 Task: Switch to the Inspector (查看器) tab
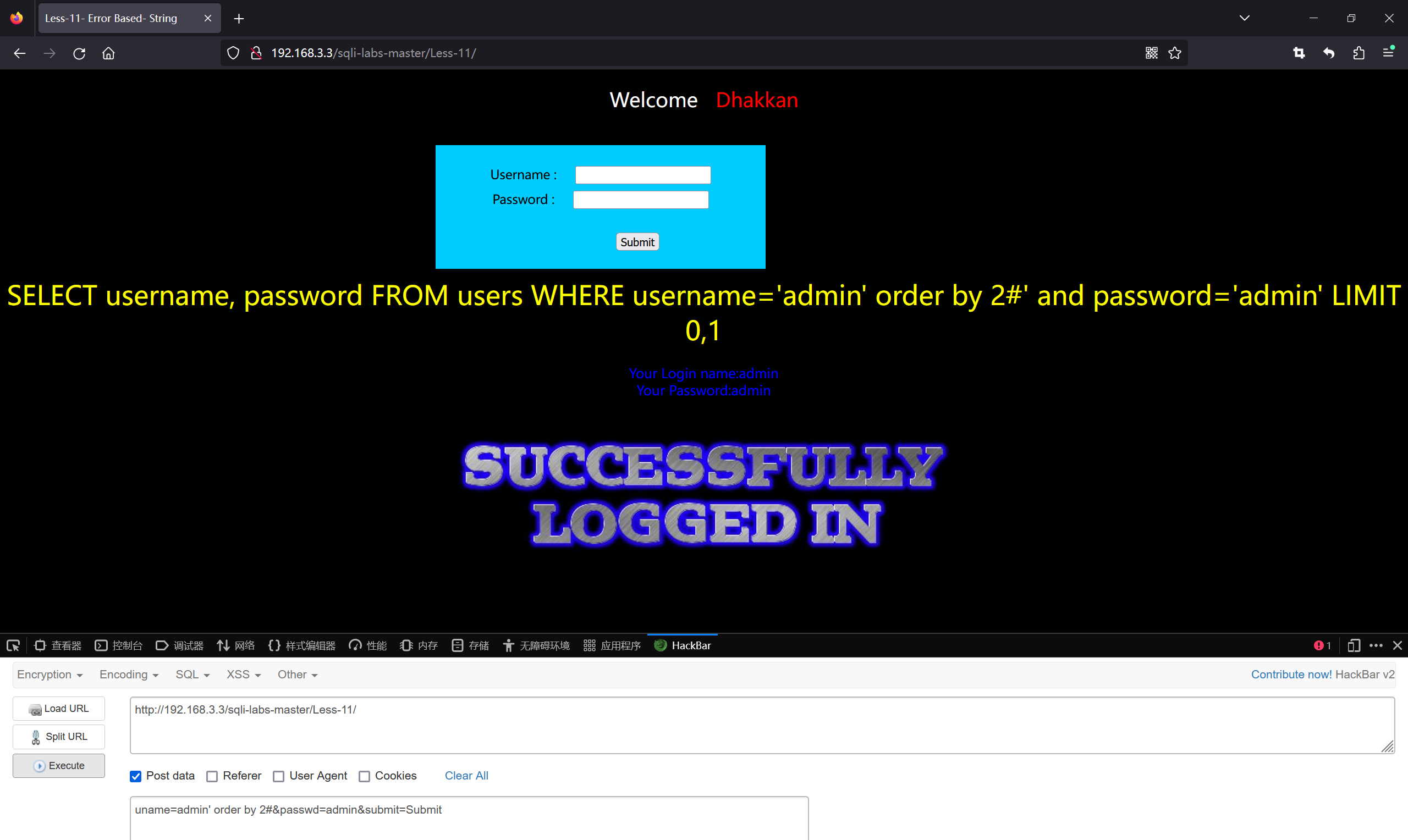tap(58, 645)
